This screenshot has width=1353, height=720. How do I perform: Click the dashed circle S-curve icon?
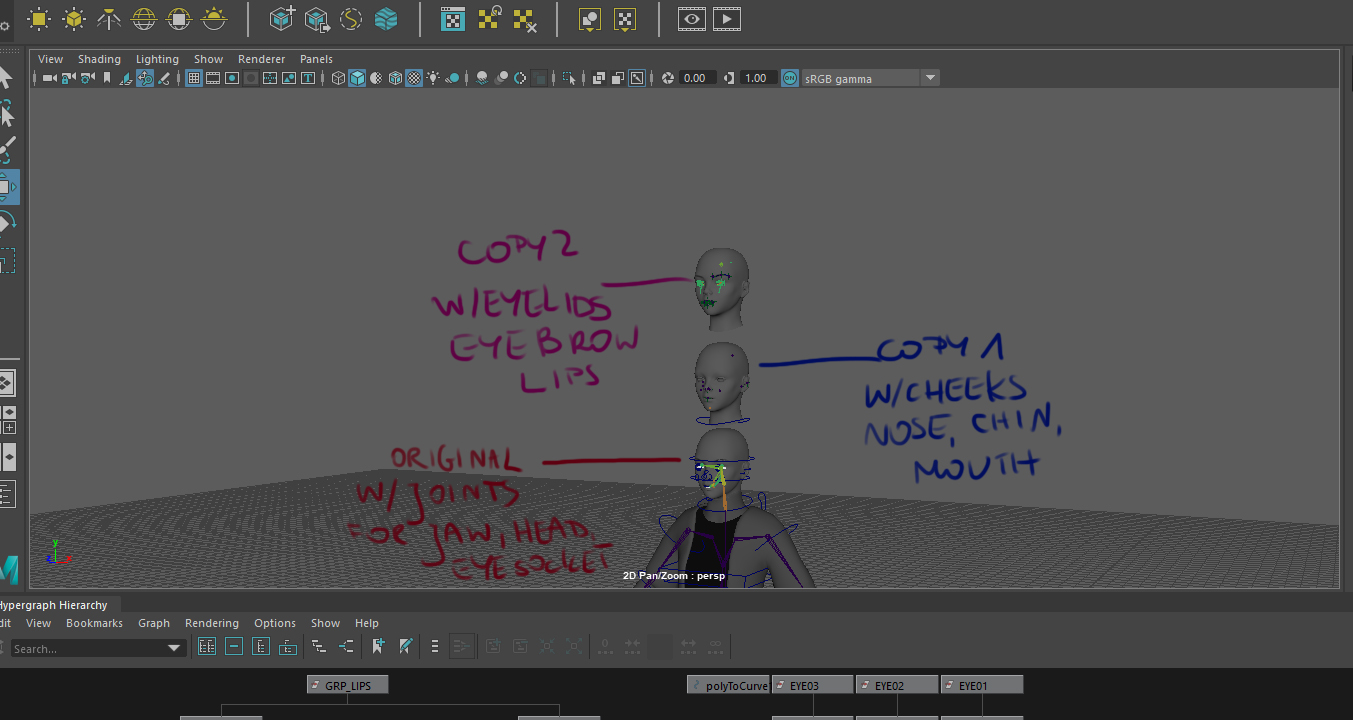pyautogui.click(x=351, y=18)
